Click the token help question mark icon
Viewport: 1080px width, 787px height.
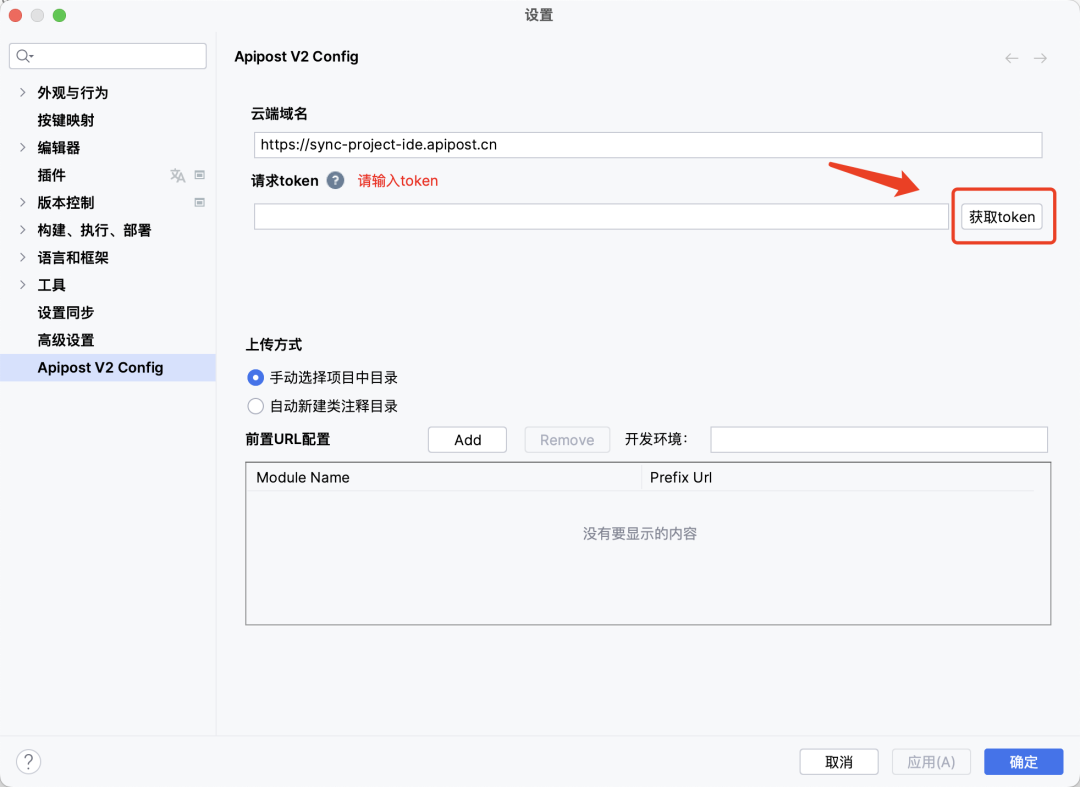(335, 180)
